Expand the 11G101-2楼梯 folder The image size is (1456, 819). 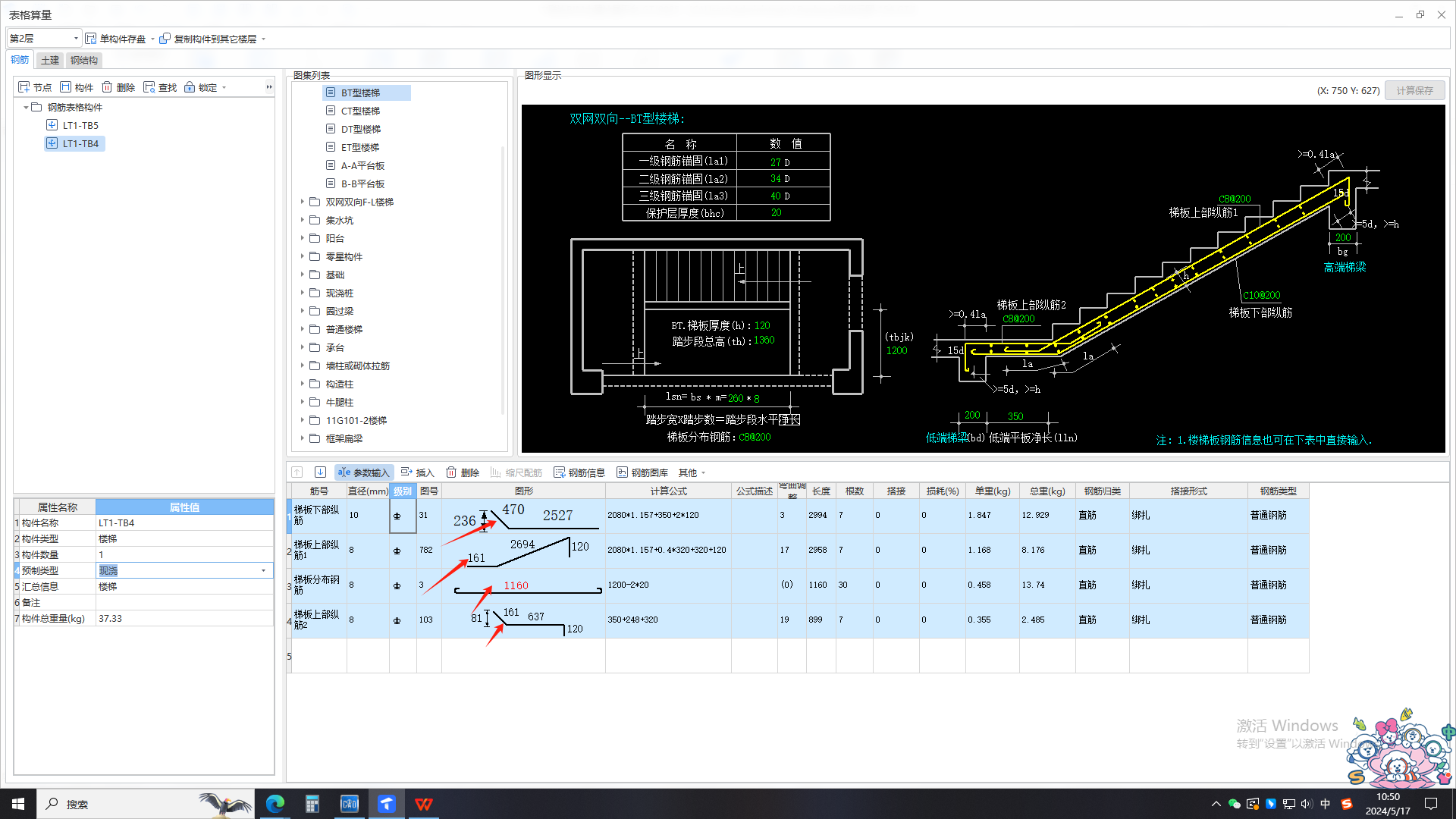[x=303, y=420]
